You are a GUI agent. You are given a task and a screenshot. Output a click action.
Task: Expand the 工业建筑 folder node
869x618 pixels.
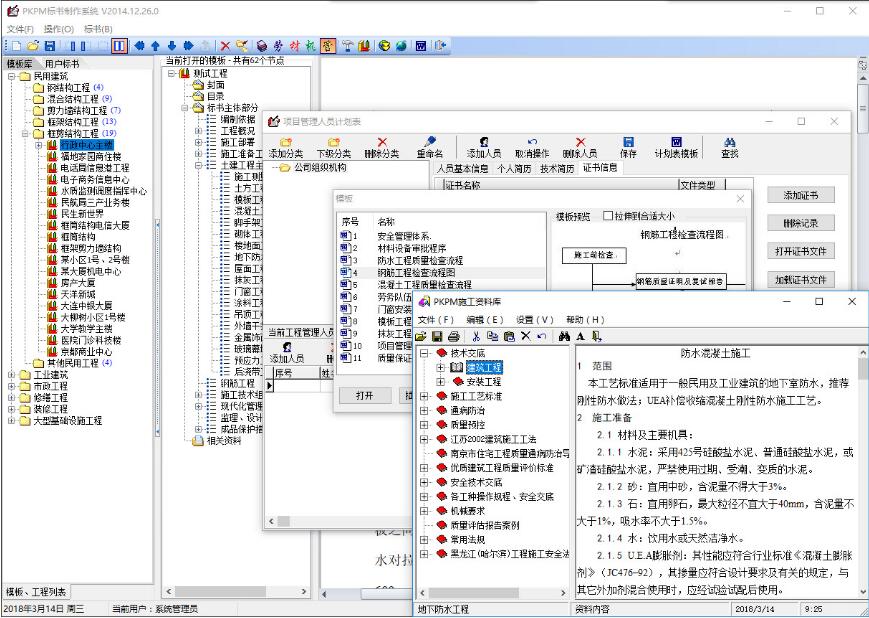12,375
